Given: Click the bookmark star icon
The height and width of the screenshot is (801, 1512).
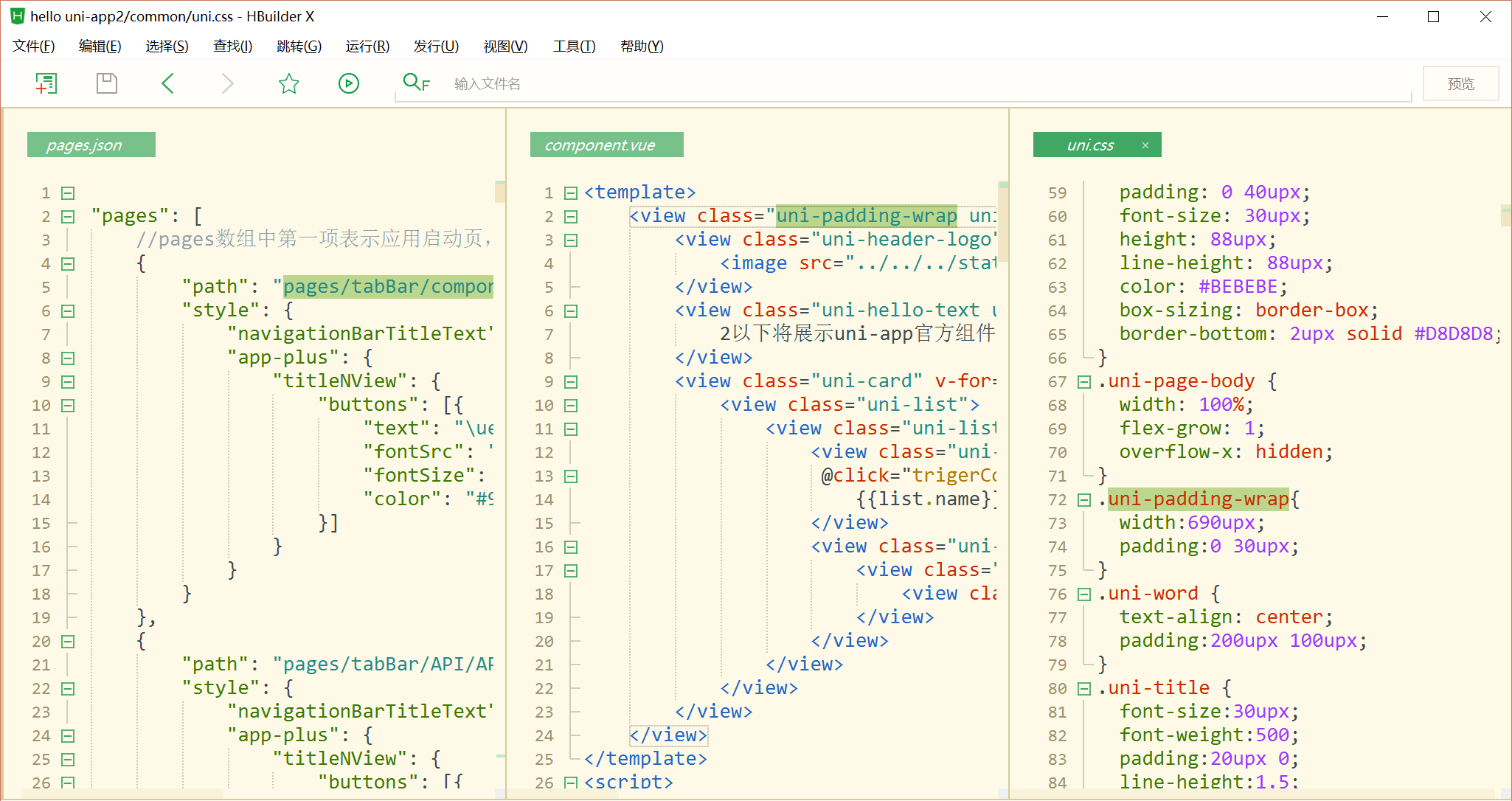Looking at the screenshot, I should tap(288, 83).
